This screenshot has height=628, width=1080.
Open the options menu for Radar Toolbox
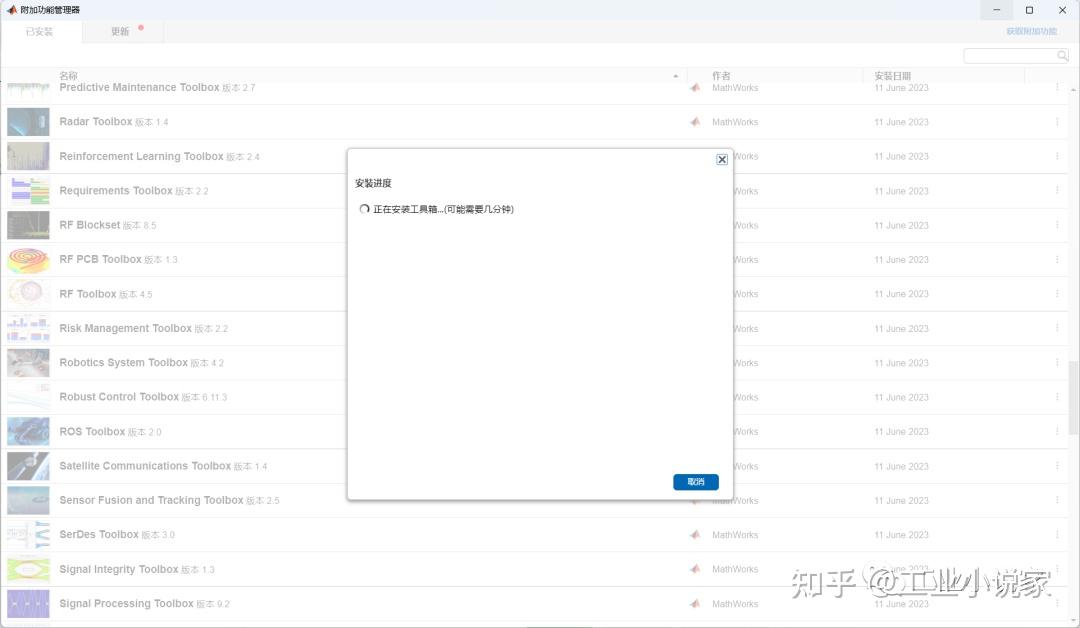[1057, 121]
